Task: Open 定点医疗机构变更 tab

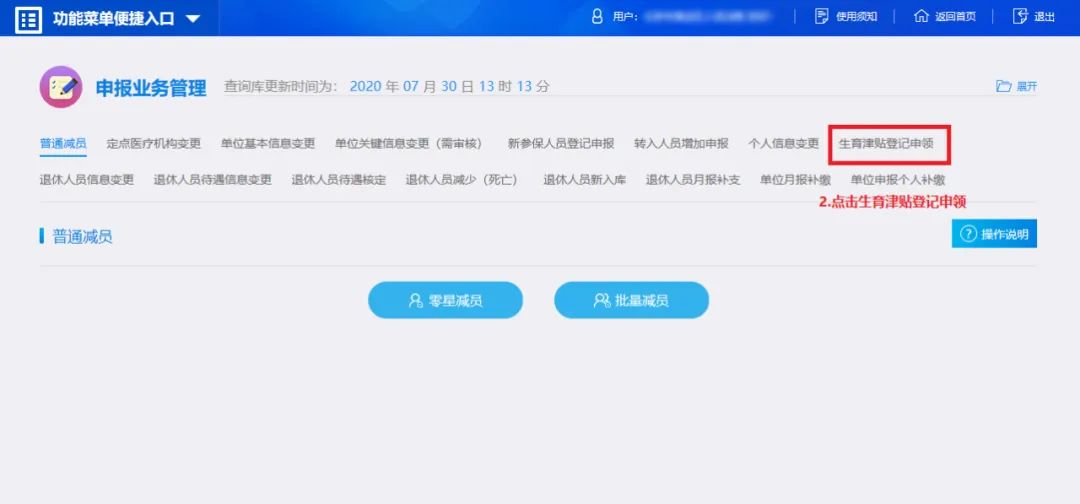Action: tap(154, 143)
